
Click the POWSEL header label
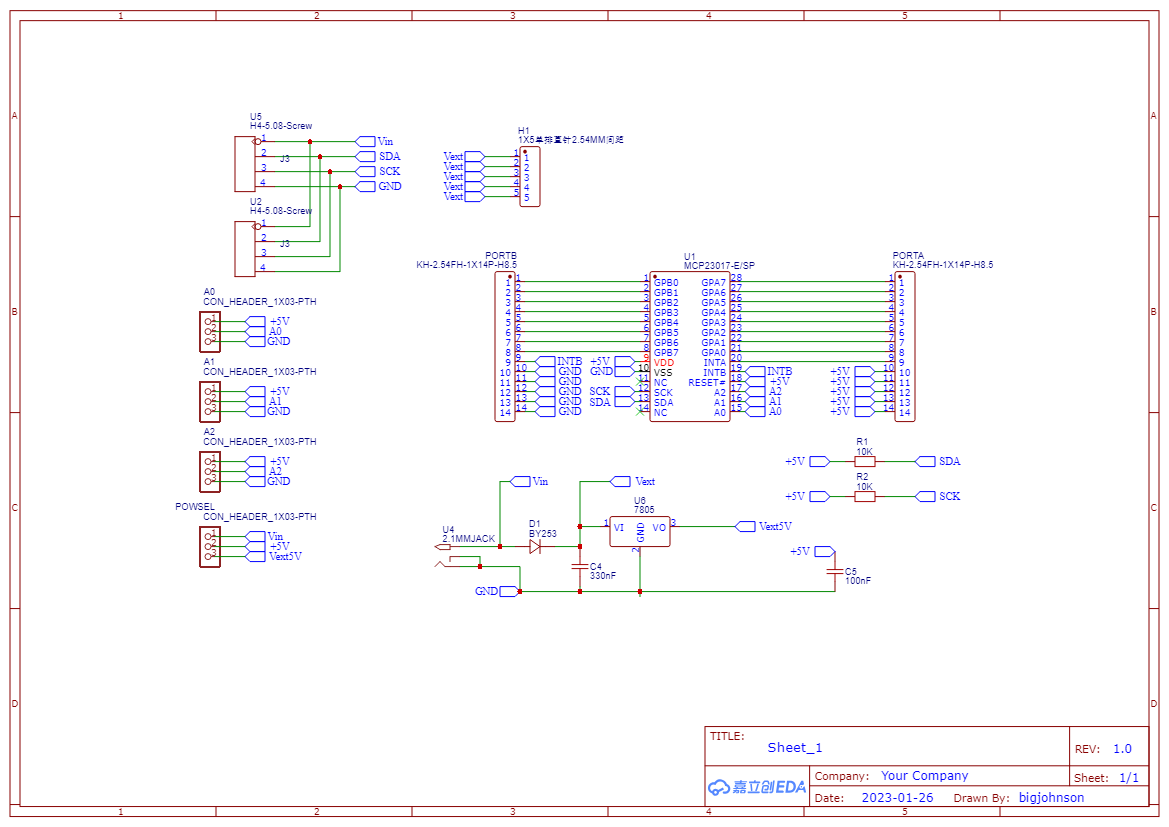tap(195, 506)
